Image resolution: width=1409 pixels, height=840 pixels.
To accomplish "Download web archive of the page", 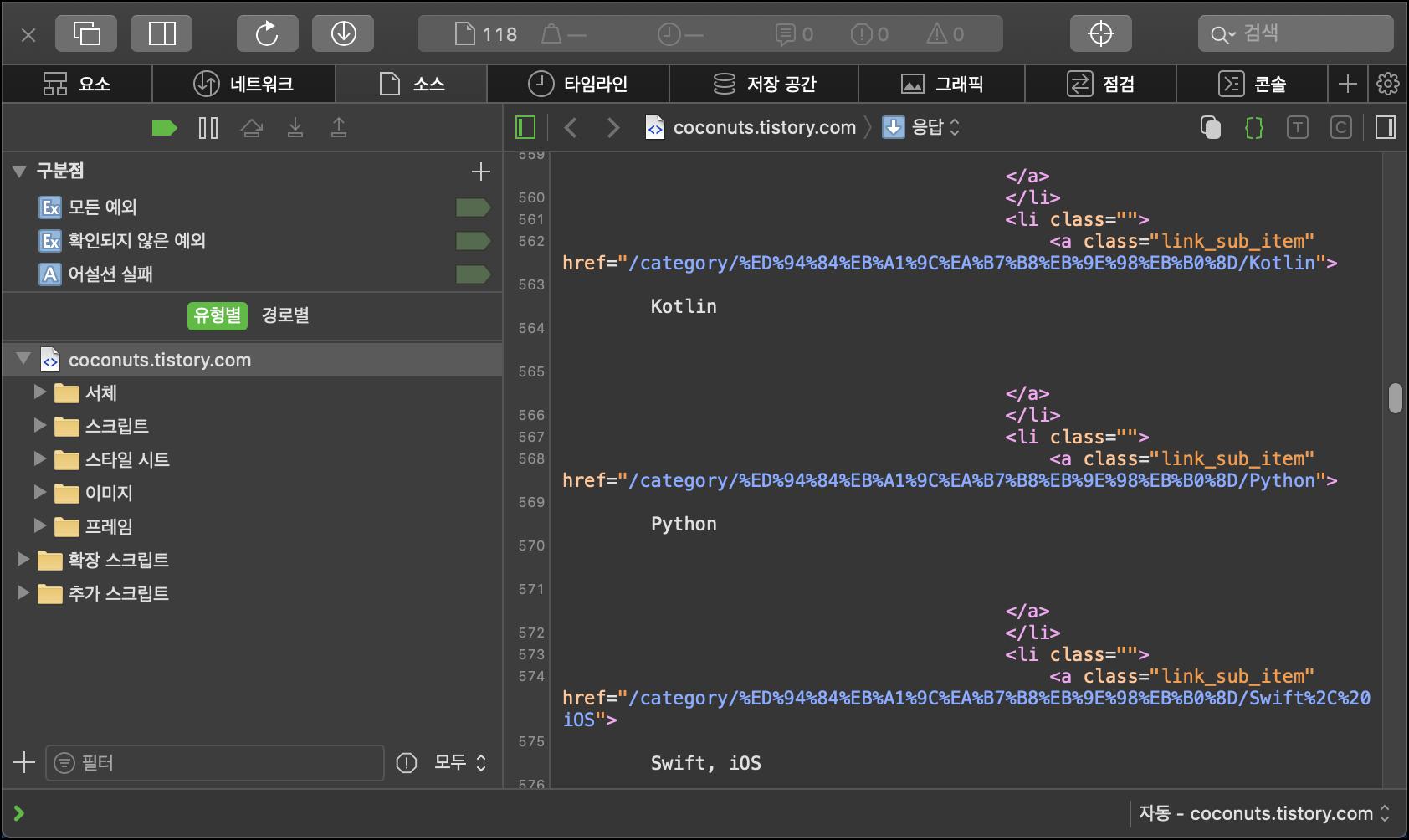I will (x=343, y=34).
